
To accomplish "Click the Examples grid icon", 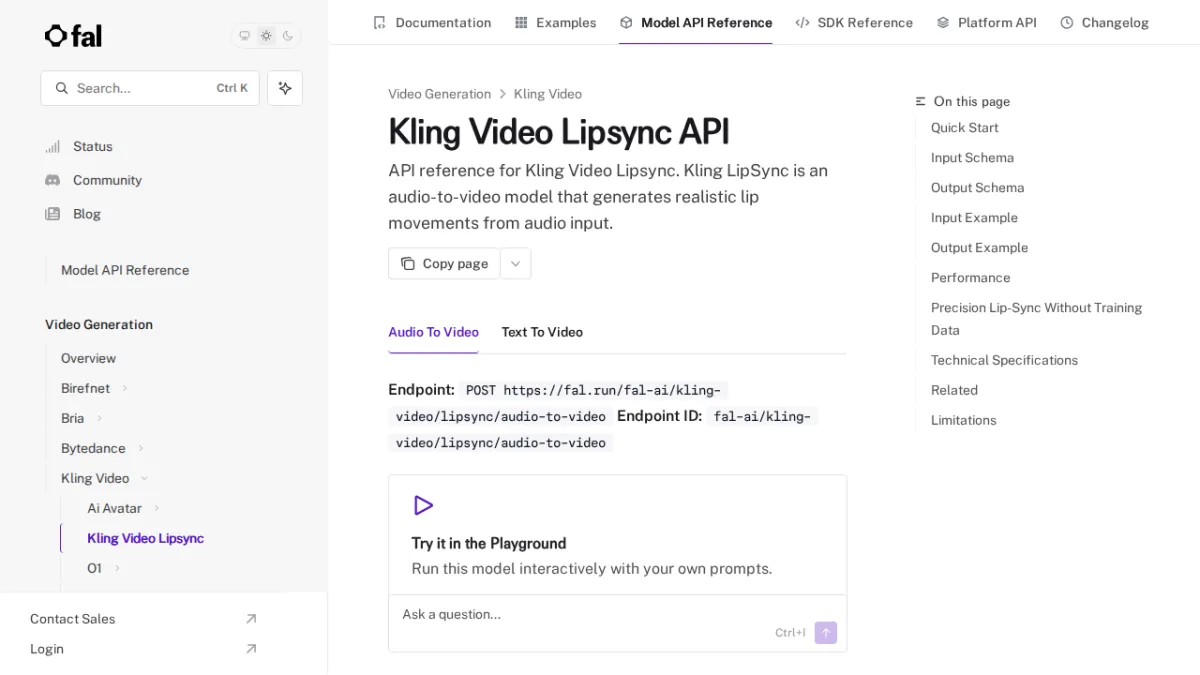I will click(x=521, y=22).
